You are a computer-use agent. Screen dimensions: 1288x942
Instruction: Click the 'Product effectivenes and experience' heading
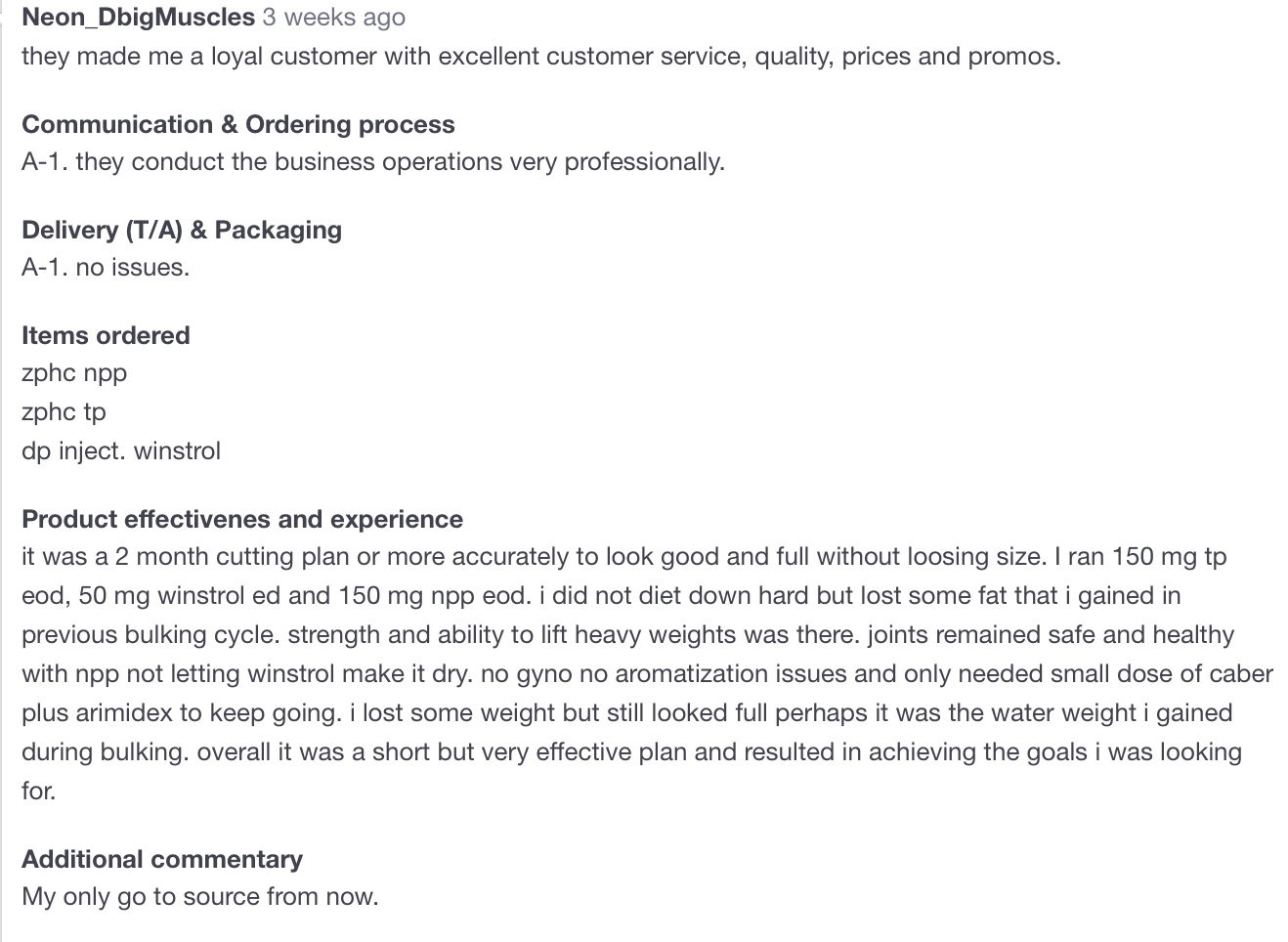(242, 519)
